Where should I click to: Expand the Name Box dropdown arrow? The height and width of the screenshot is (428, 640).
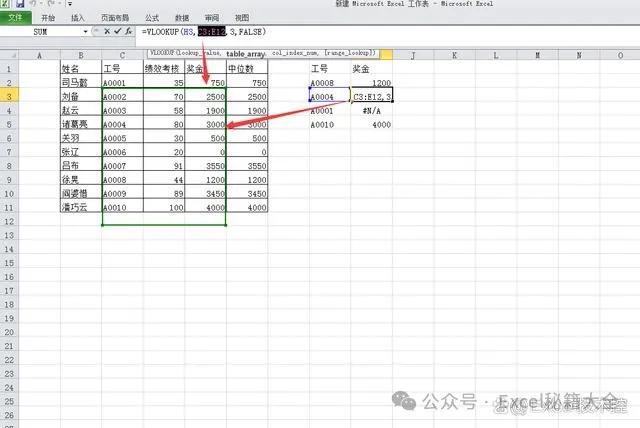[x=85, y=31]
